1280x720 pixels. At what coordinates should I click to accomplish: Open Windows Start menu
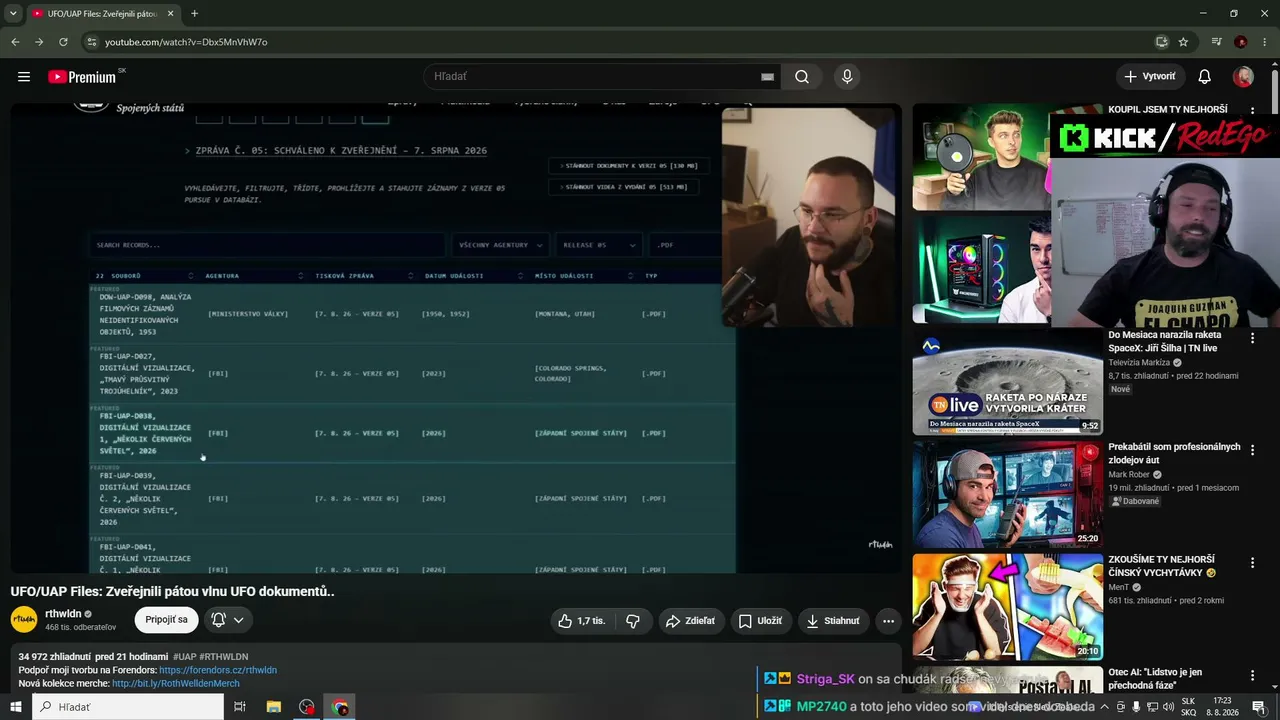tap(15, 707)
